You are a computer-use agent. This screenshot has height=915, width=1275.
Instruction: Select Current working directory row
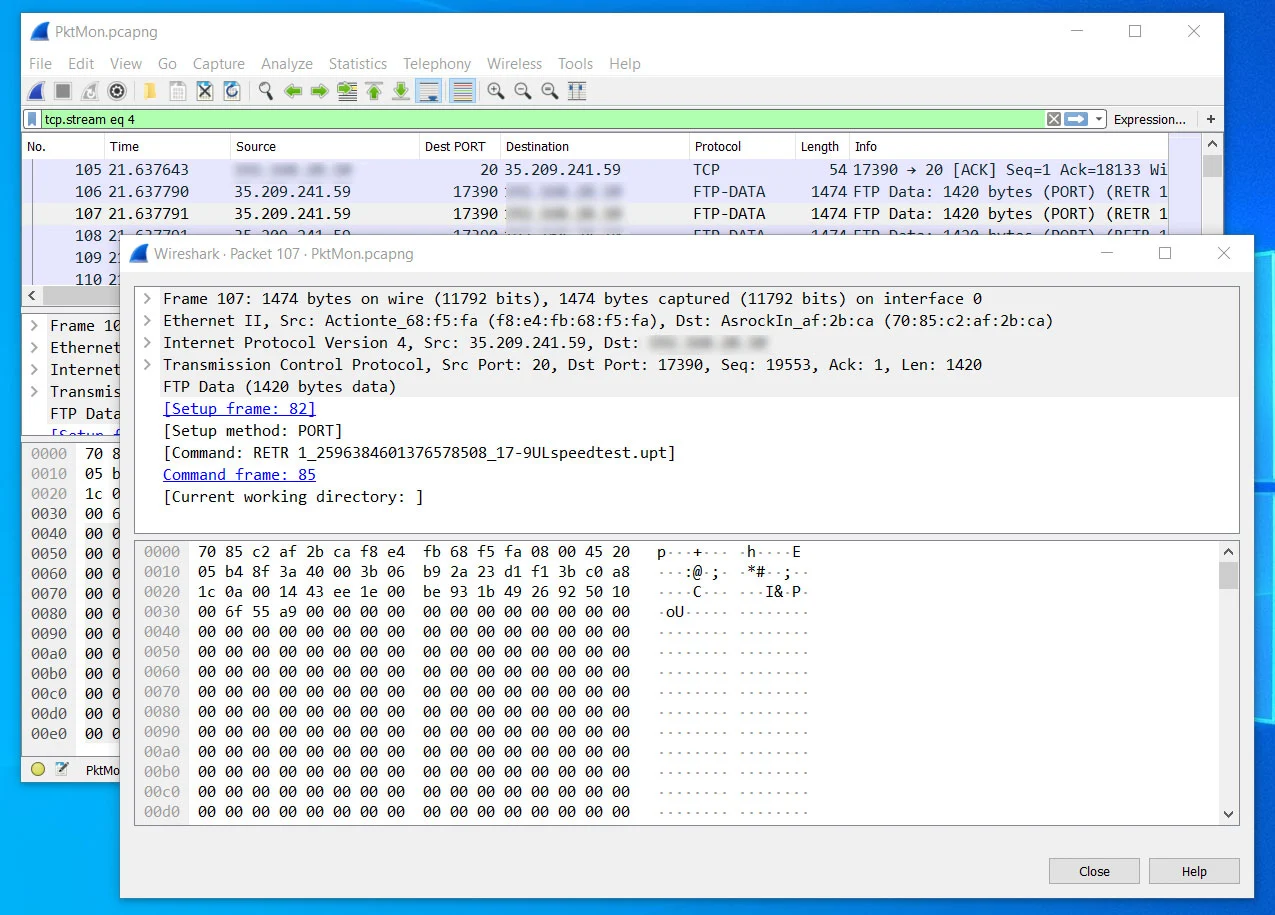pyautogui.click(x=687, y=497)
